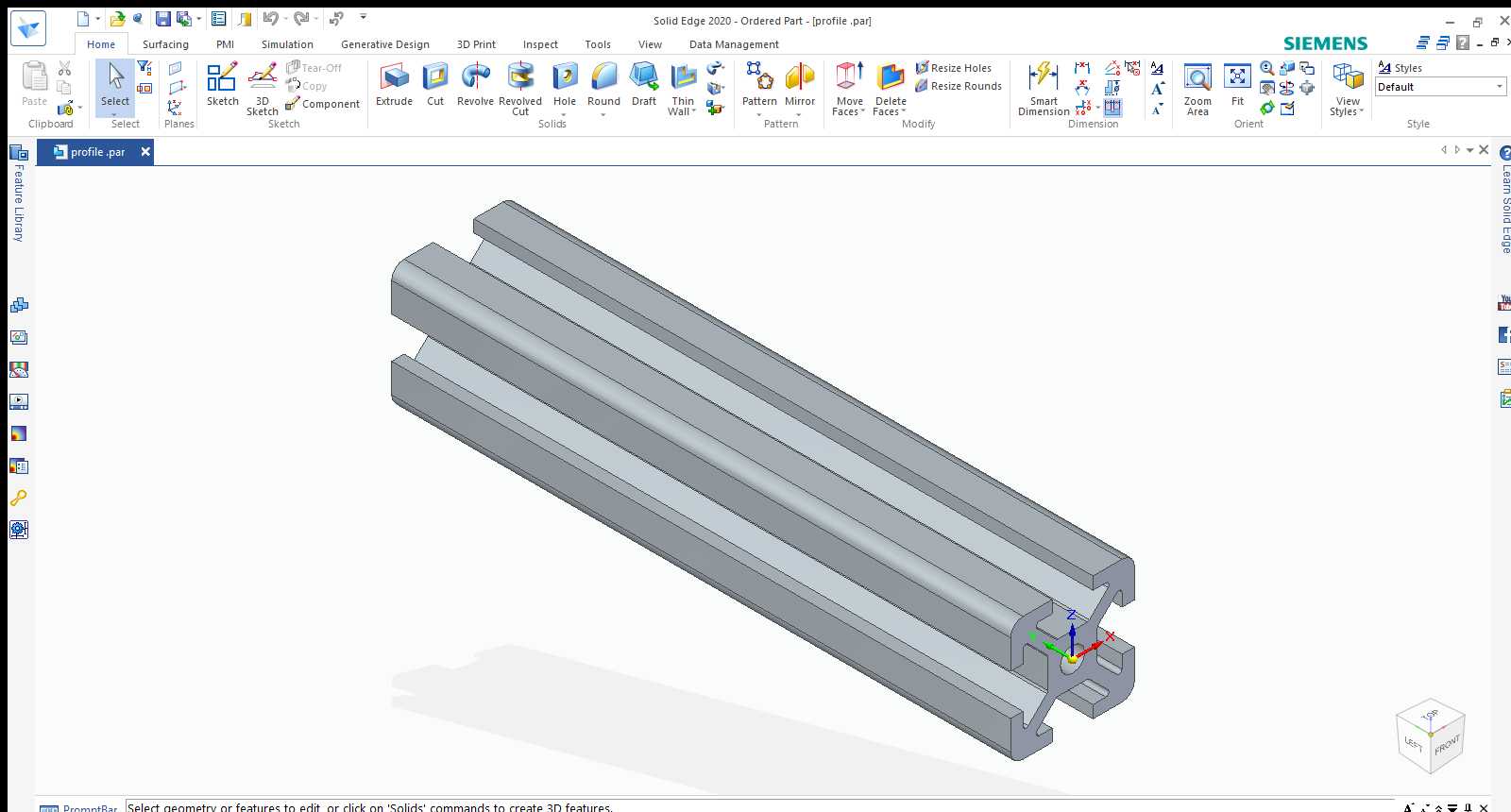Click the Tear-Off button
Screen dimensions: 1511x812
[x=314, y=68]
